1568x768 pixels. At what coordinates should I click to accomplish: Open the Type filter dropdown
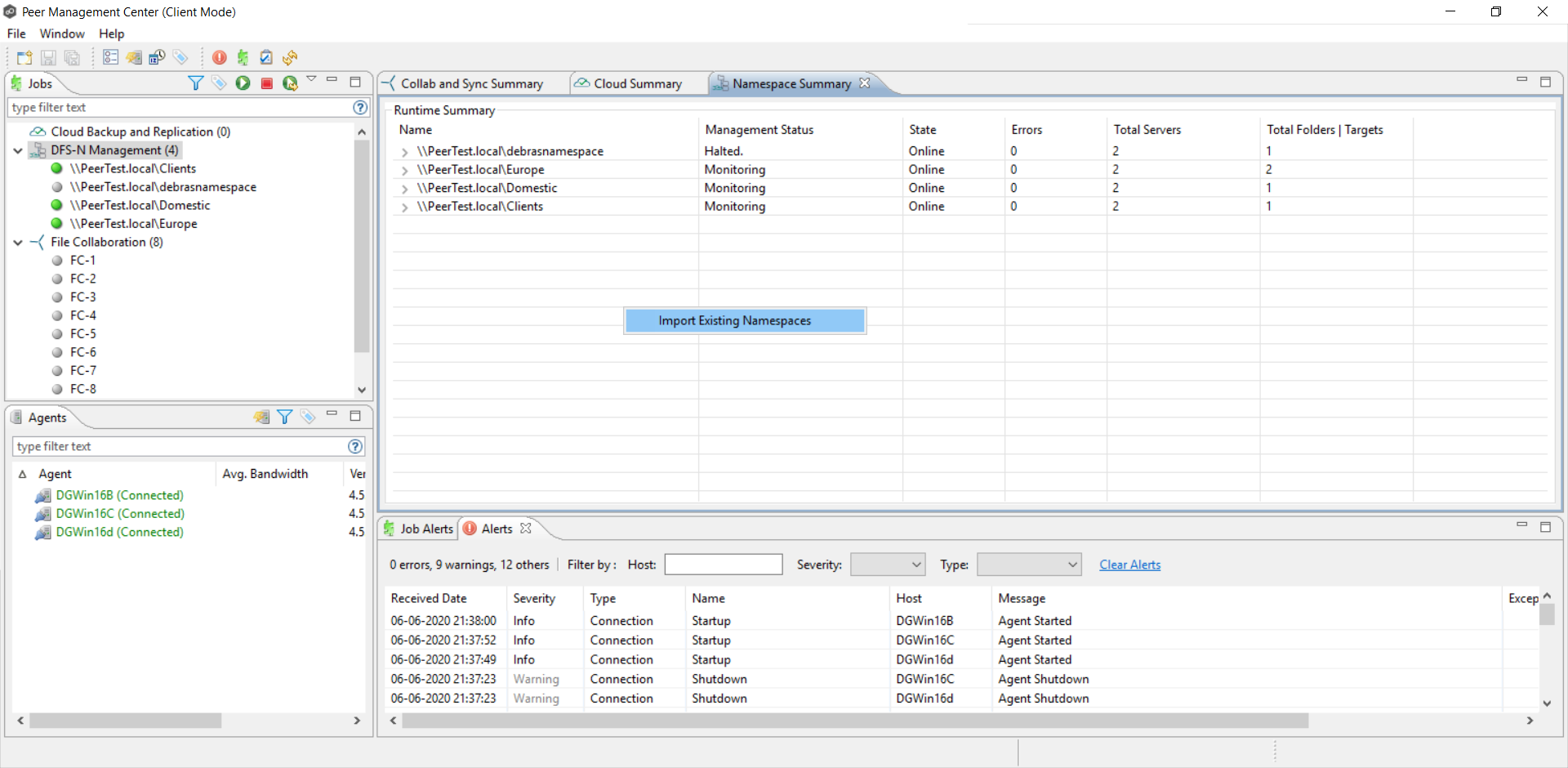click(1029, 565)
